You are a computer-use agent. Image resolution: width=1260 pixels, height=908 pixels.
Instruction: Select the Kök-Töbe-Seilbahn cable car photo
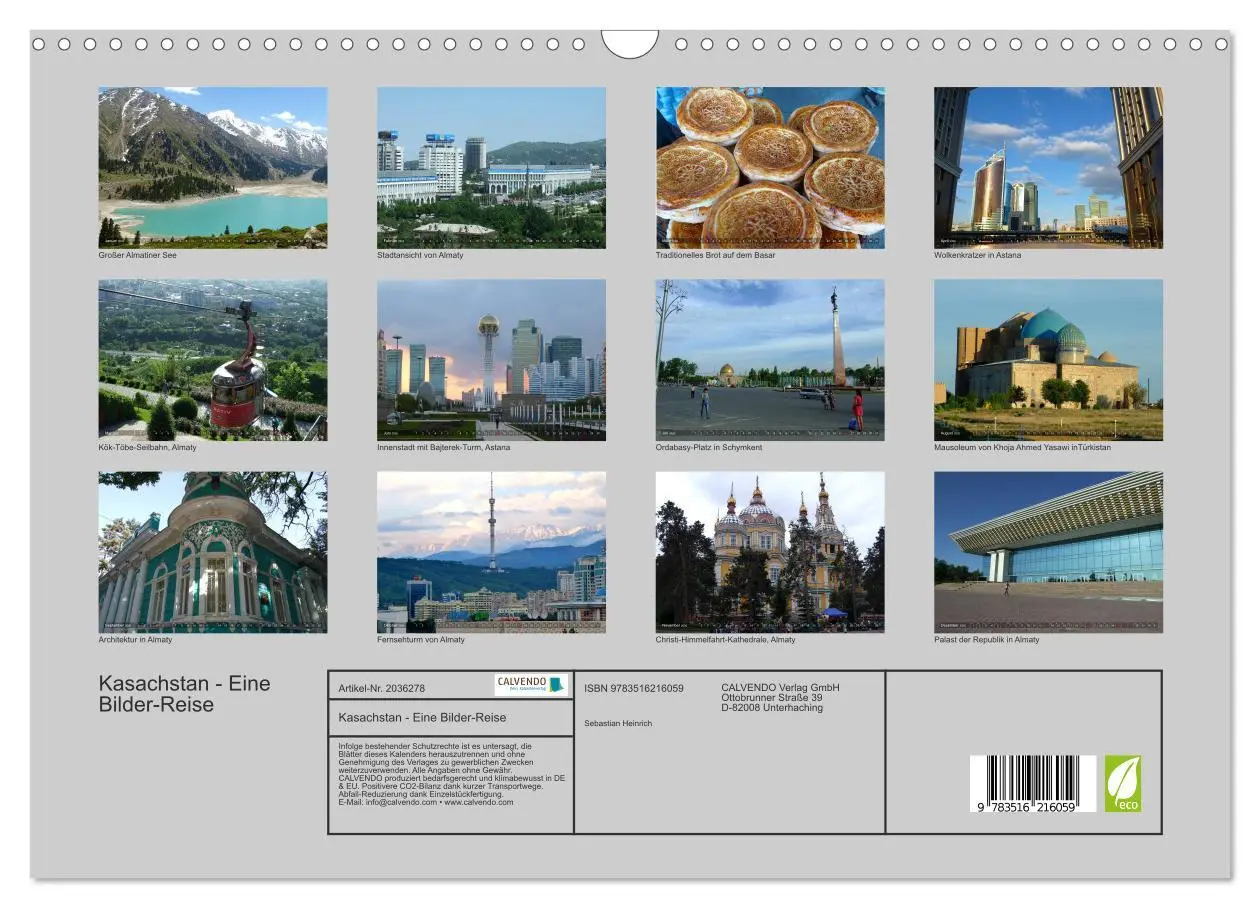(212, 360)
